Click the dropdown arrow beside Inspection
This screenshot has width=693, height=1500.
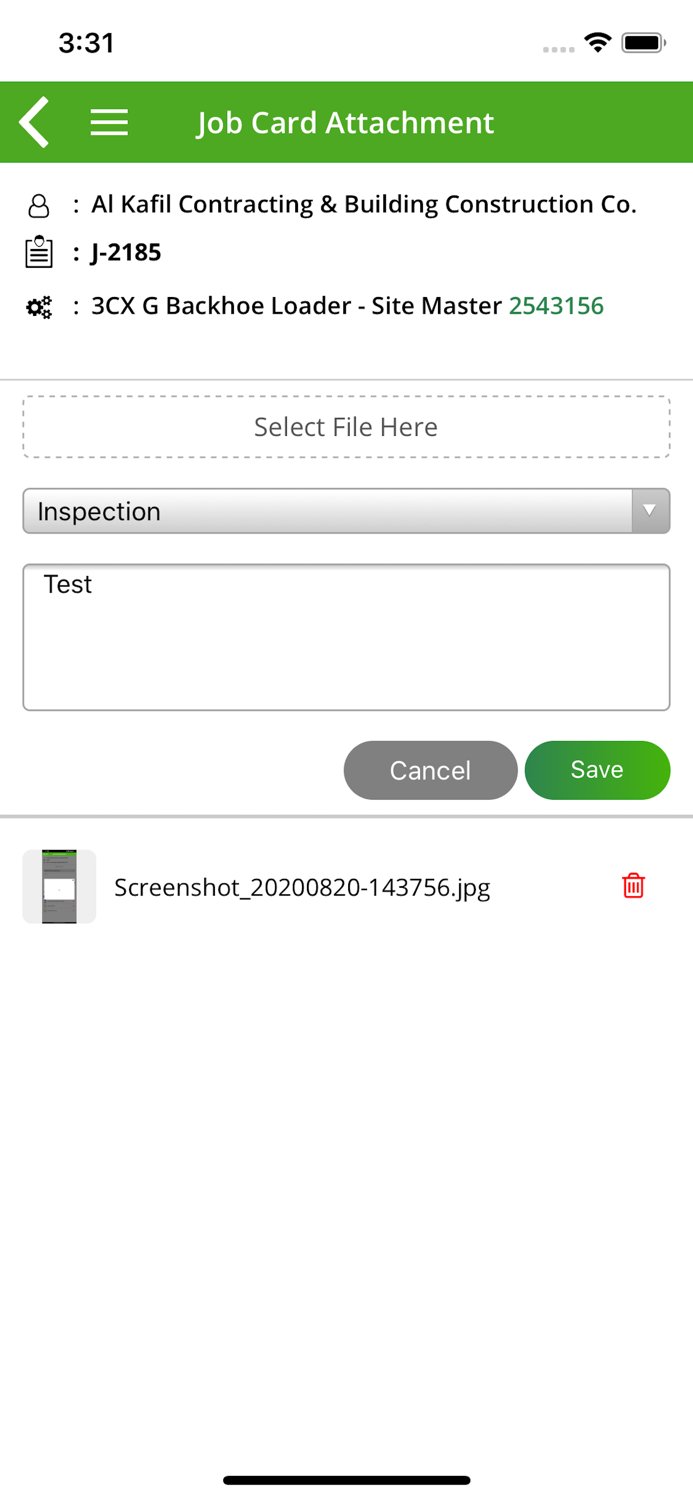click(x=650, y=511)
